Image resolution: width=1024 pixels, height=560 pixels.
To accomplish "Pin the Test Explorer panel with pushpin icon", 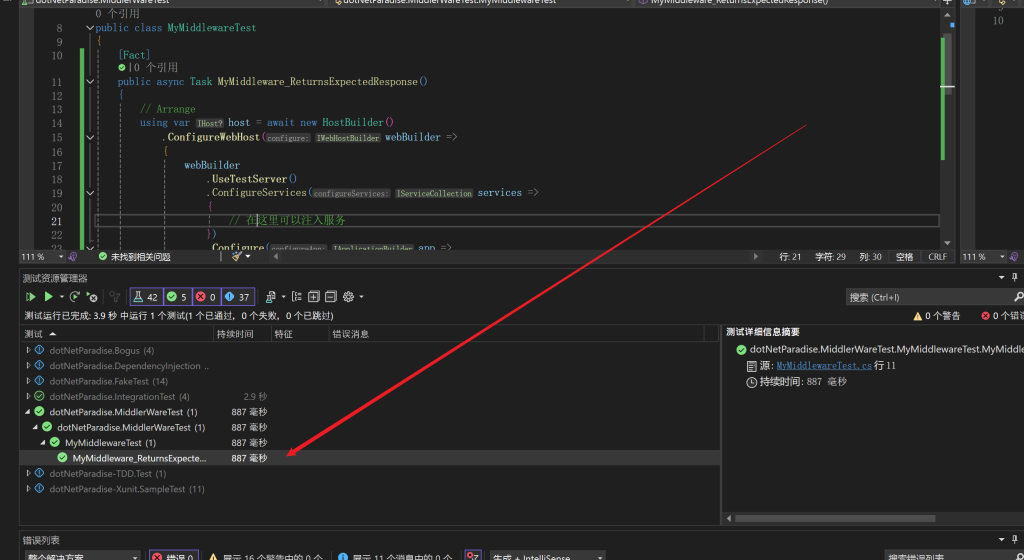I will pos(1015,278).
